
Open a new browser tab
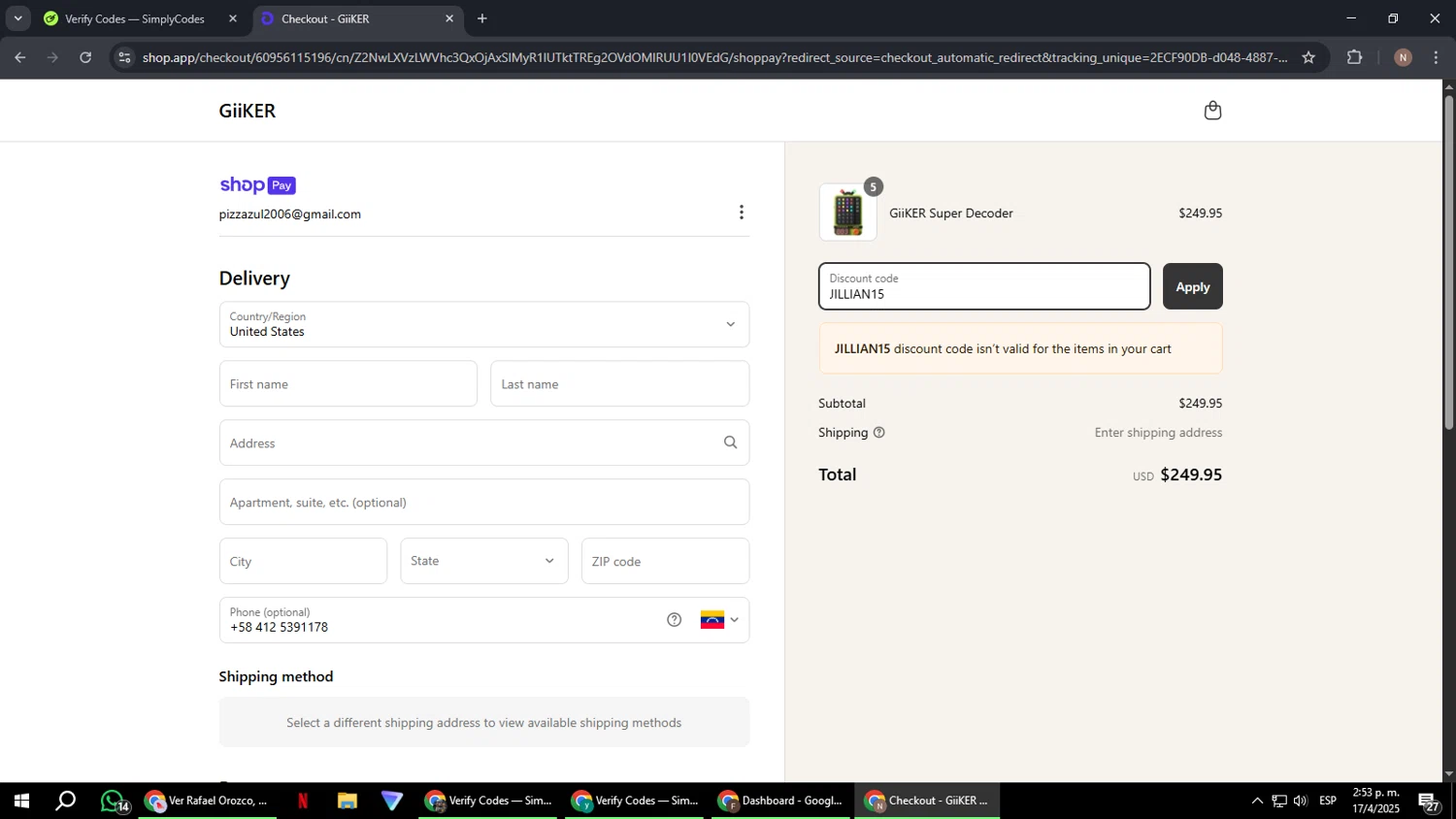[x=482, y=18]
